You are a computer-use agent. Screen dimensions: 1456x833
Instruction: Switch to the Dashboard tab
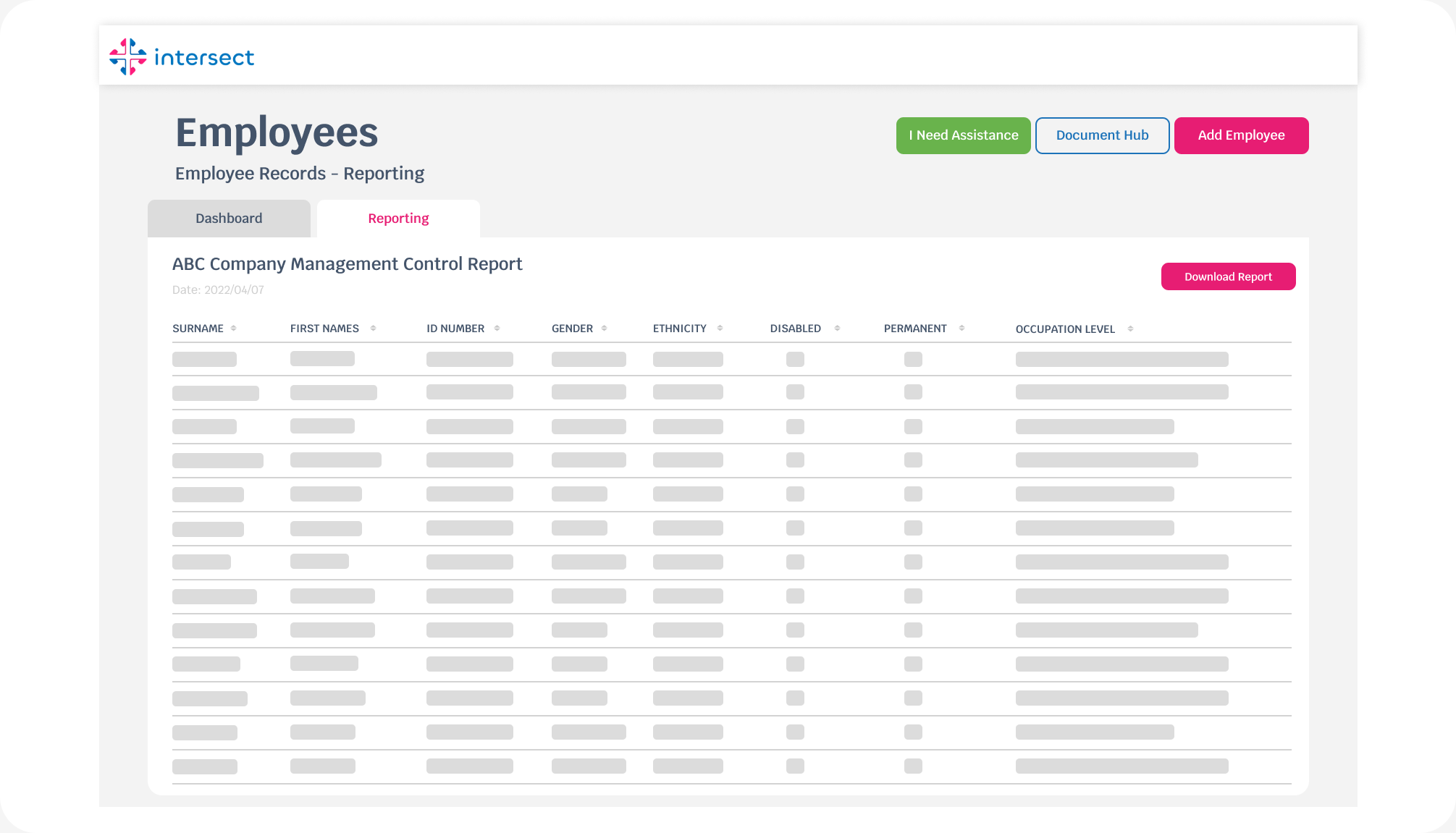point(229,219)
